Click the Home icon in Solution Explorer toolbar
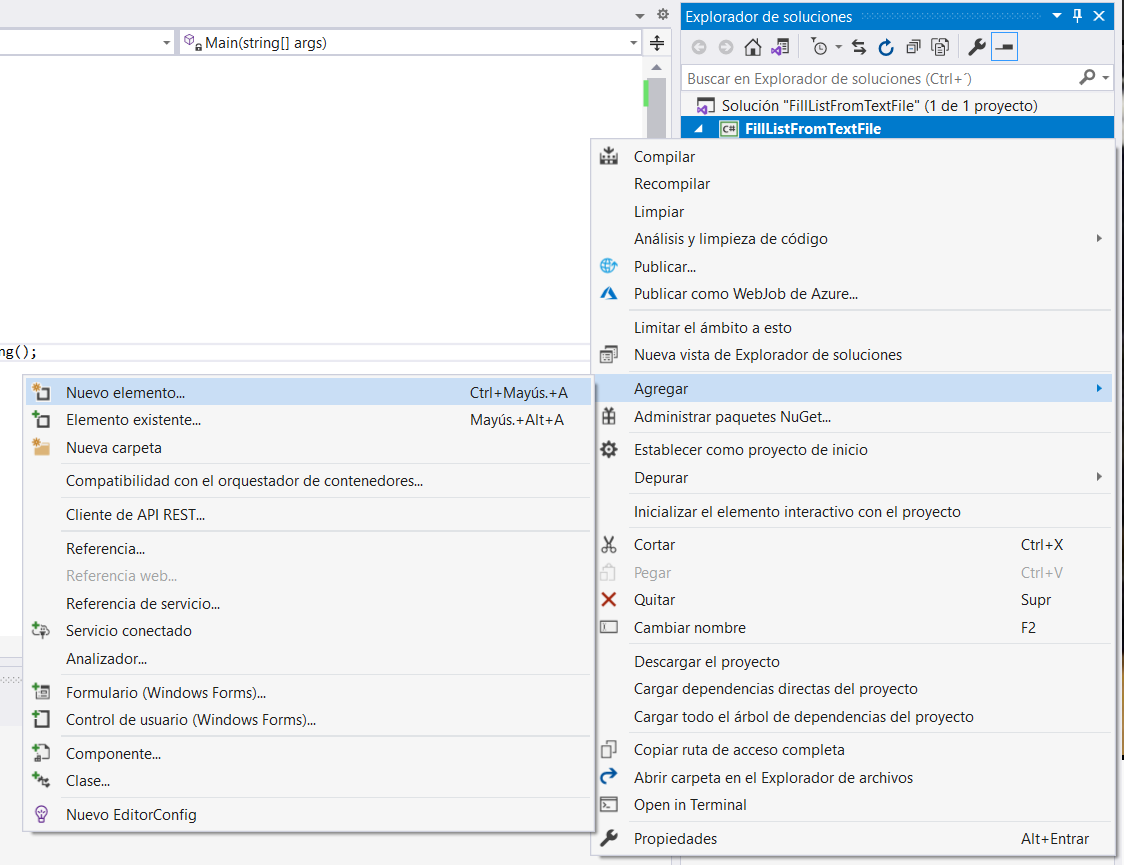Screen dimensions: 1124x865 click(x=753, y=47)
